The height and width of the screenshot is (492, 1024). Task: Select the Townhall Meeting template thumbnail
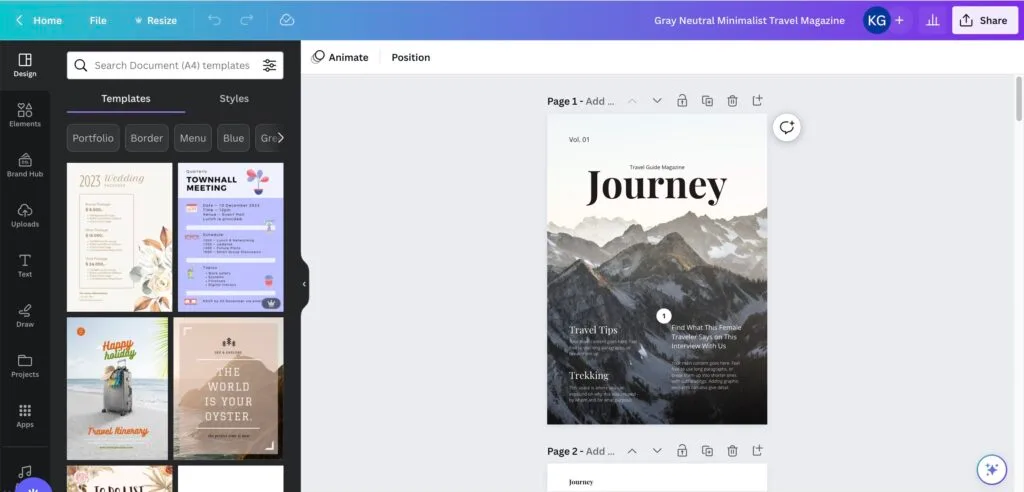point(231,237)
